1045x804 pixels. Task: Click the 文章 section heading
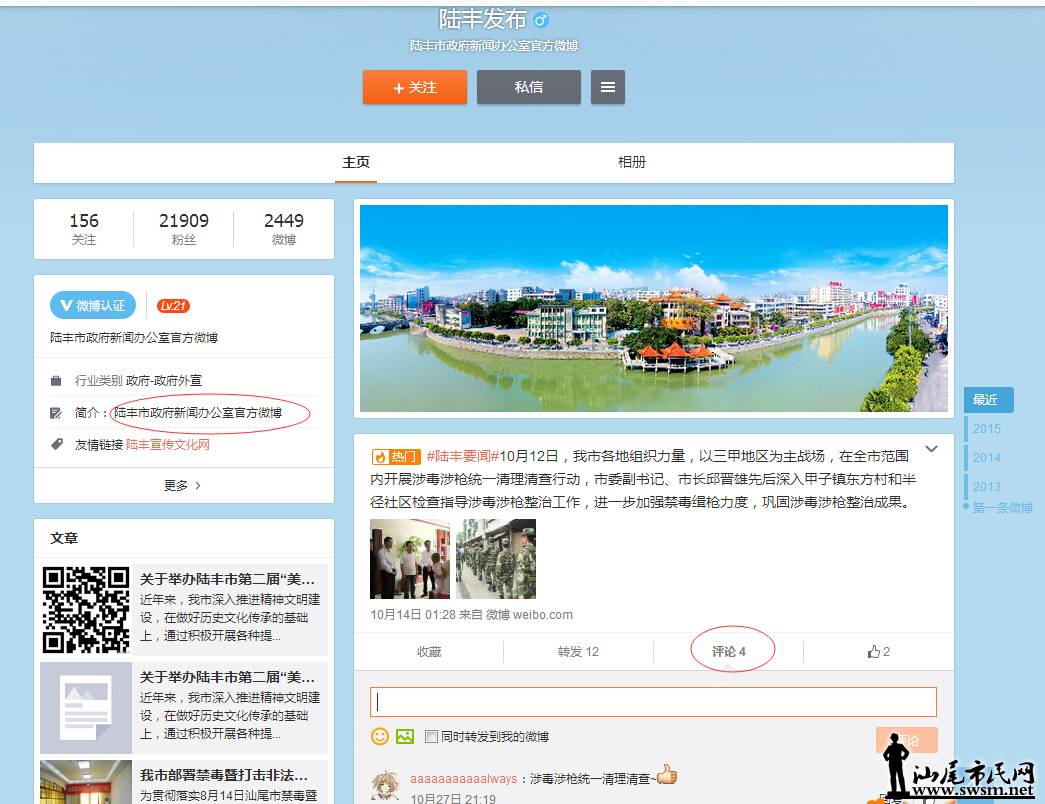(x=64, y=538)
